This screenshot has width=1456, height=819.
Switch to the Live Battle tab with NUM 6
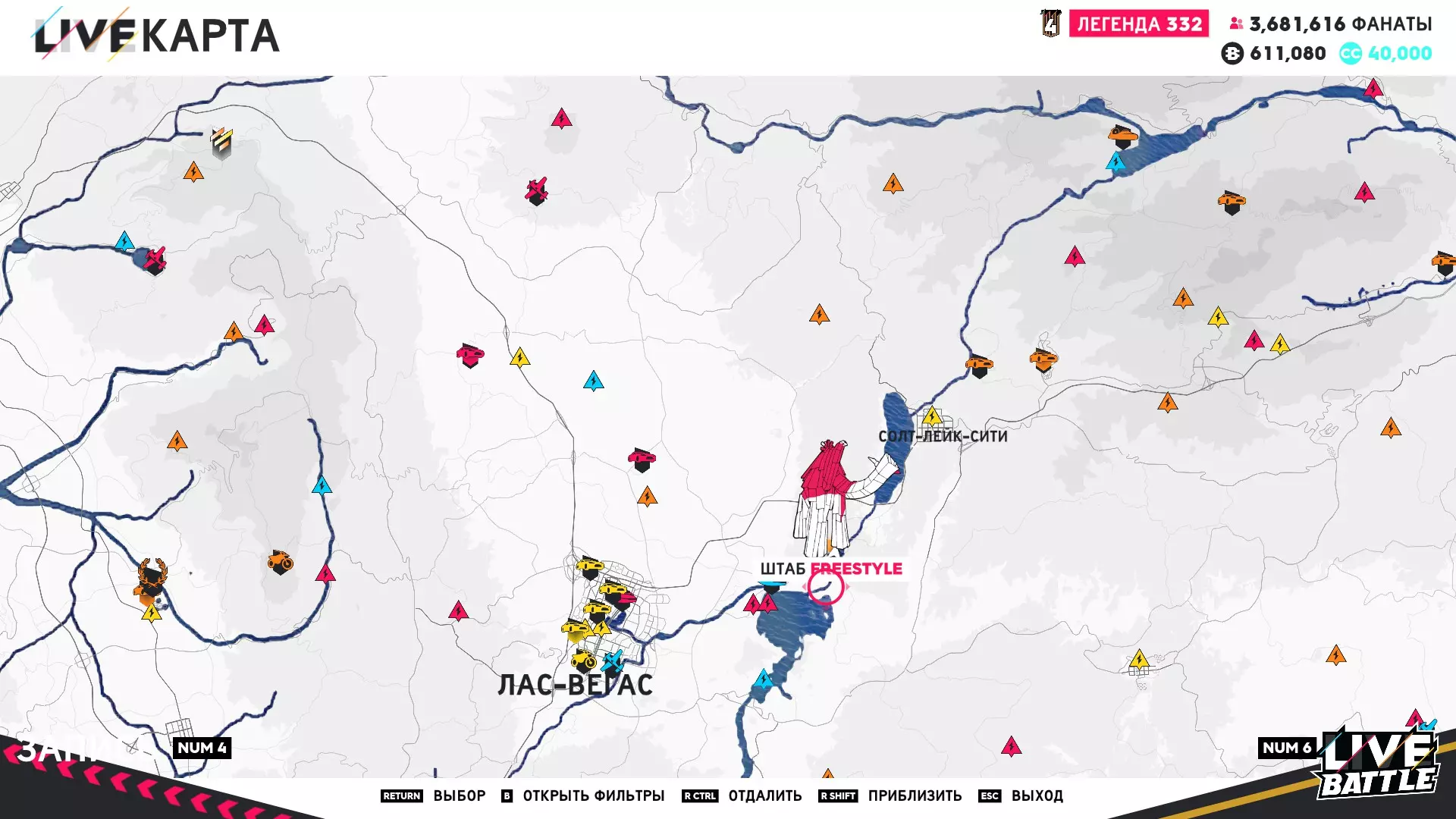[1287, 748]
